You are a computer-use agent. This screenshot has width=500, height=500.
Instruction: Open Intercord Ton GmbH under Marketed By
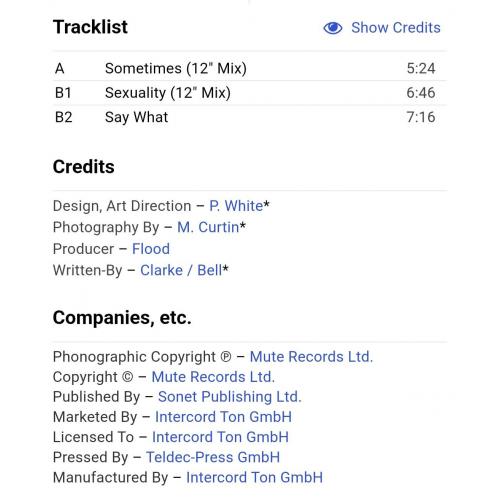[223, 417]
